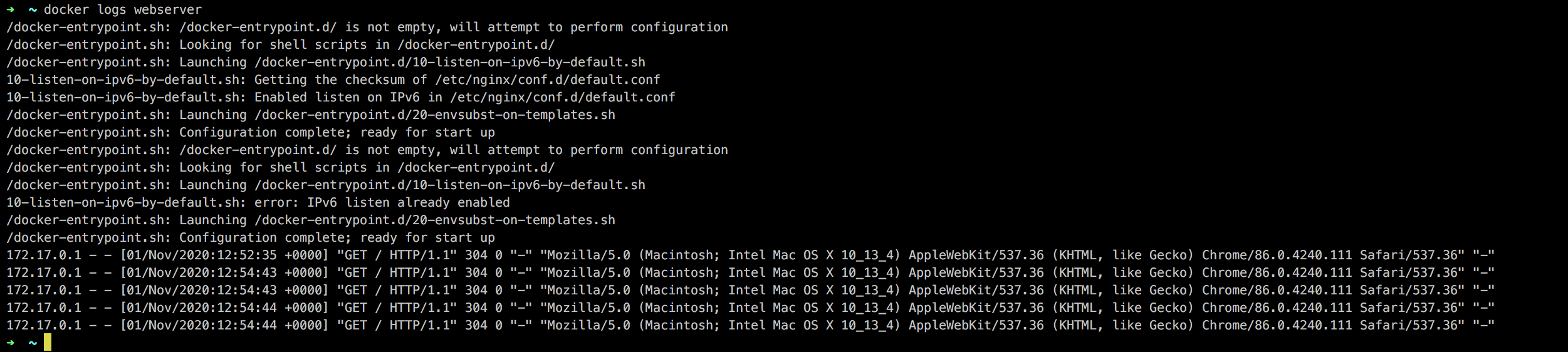Click the first 'Looking for shell scripts' line

pyautogui.click(x=281, y=44)
